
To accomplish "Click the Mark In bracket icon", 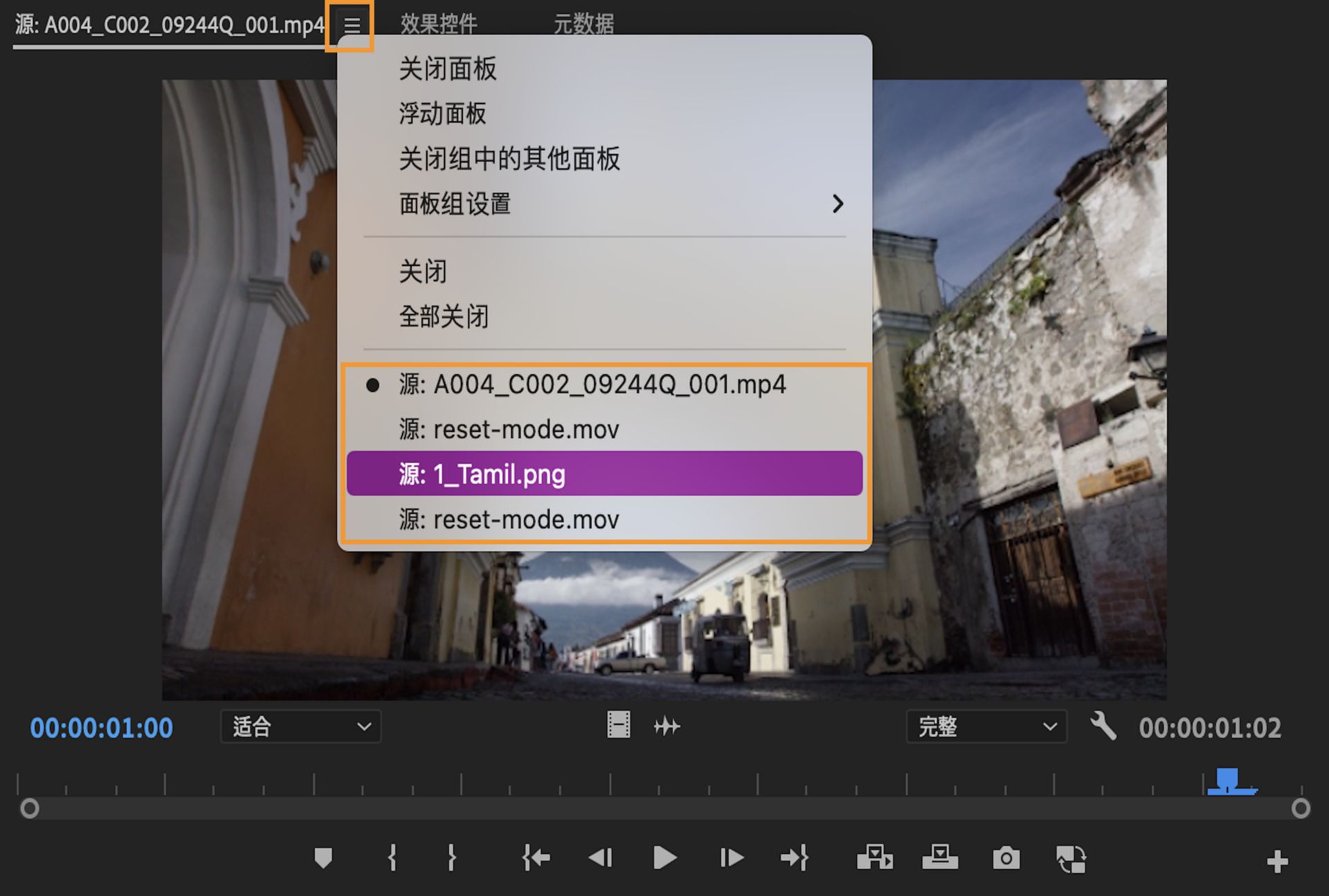I will tap(392, 859).
